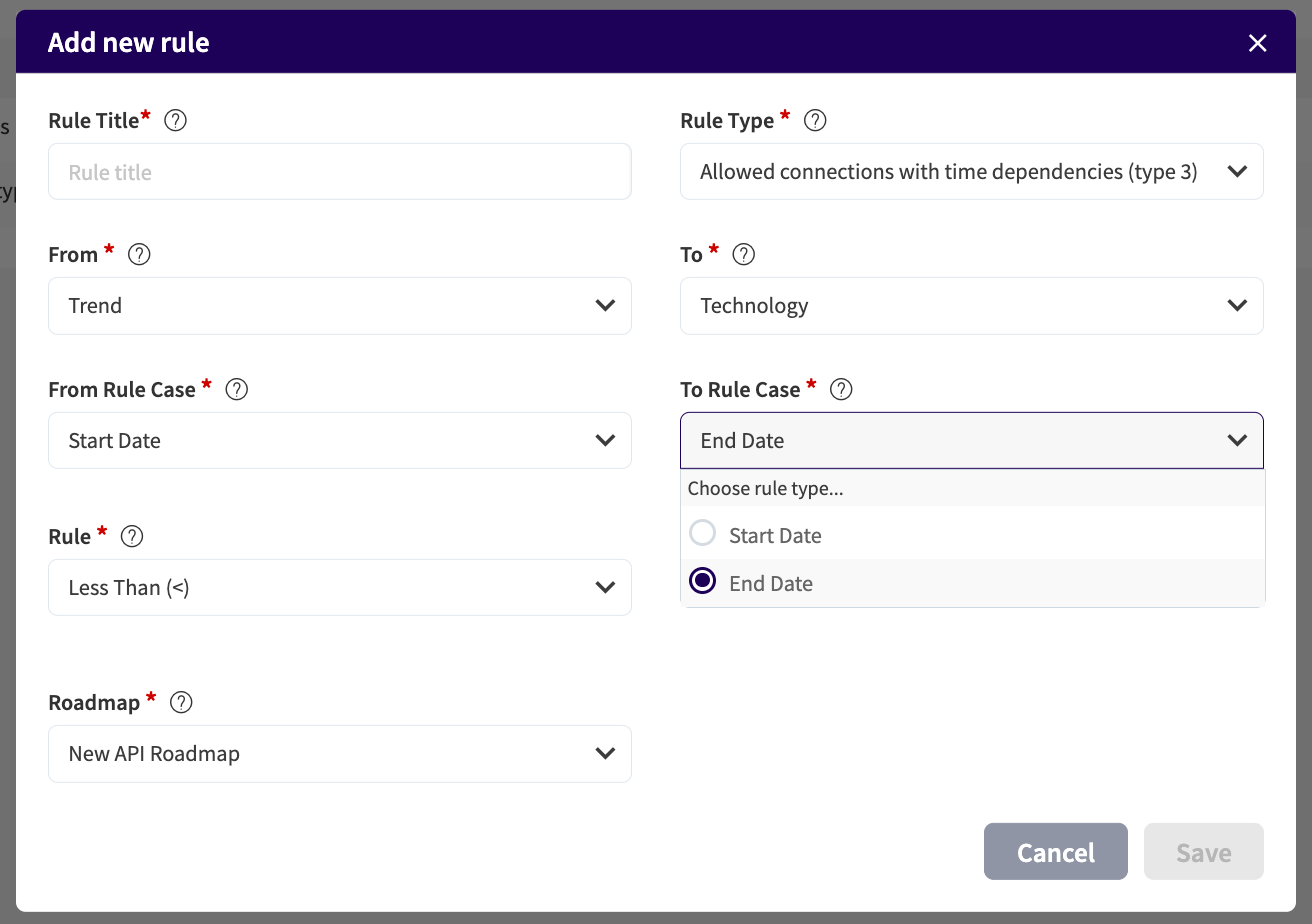Open the Rule Type dropdown

click(x=972, y=172)
